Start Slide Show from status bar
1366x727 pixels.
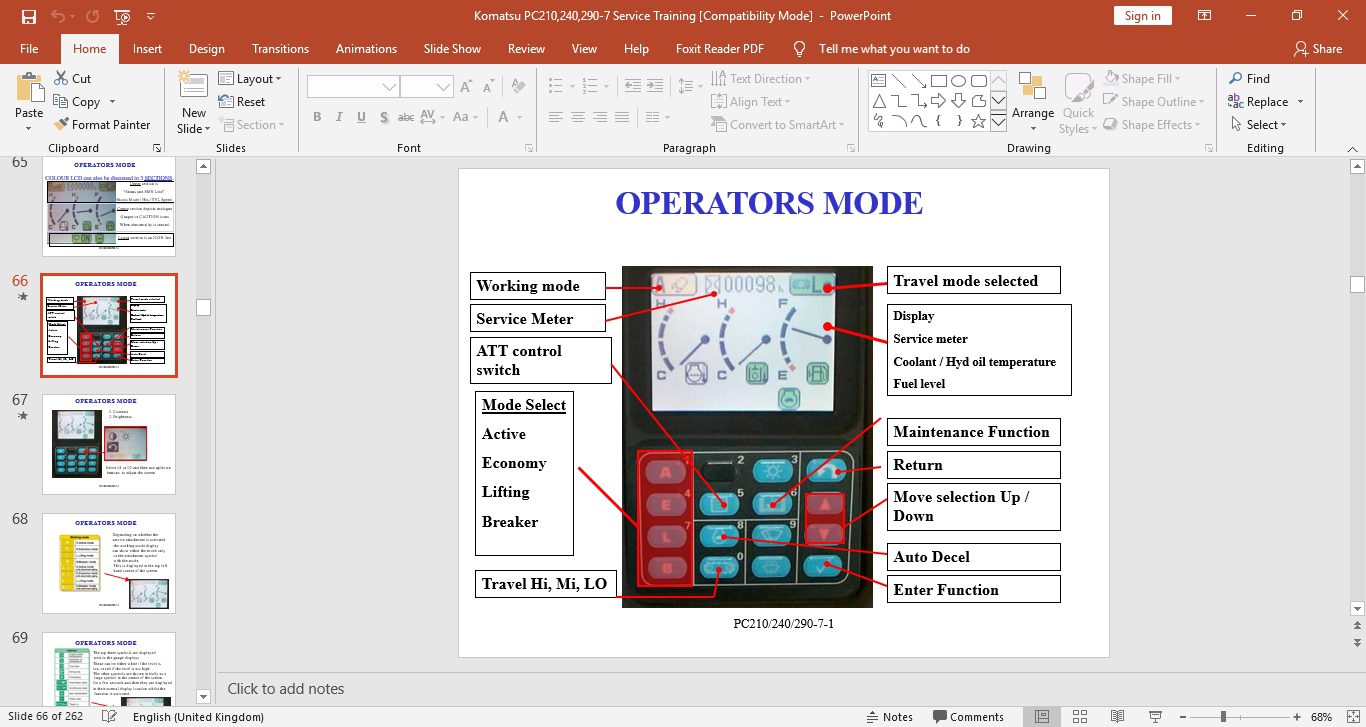(x=1156, y=717)
